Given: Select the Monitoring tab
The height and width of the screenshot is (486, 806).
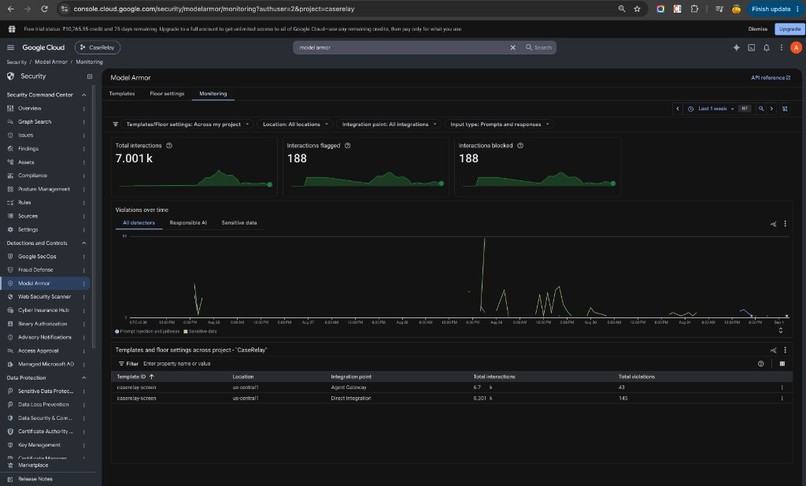Looking at the screenshot, I should (x=213, y=94).
